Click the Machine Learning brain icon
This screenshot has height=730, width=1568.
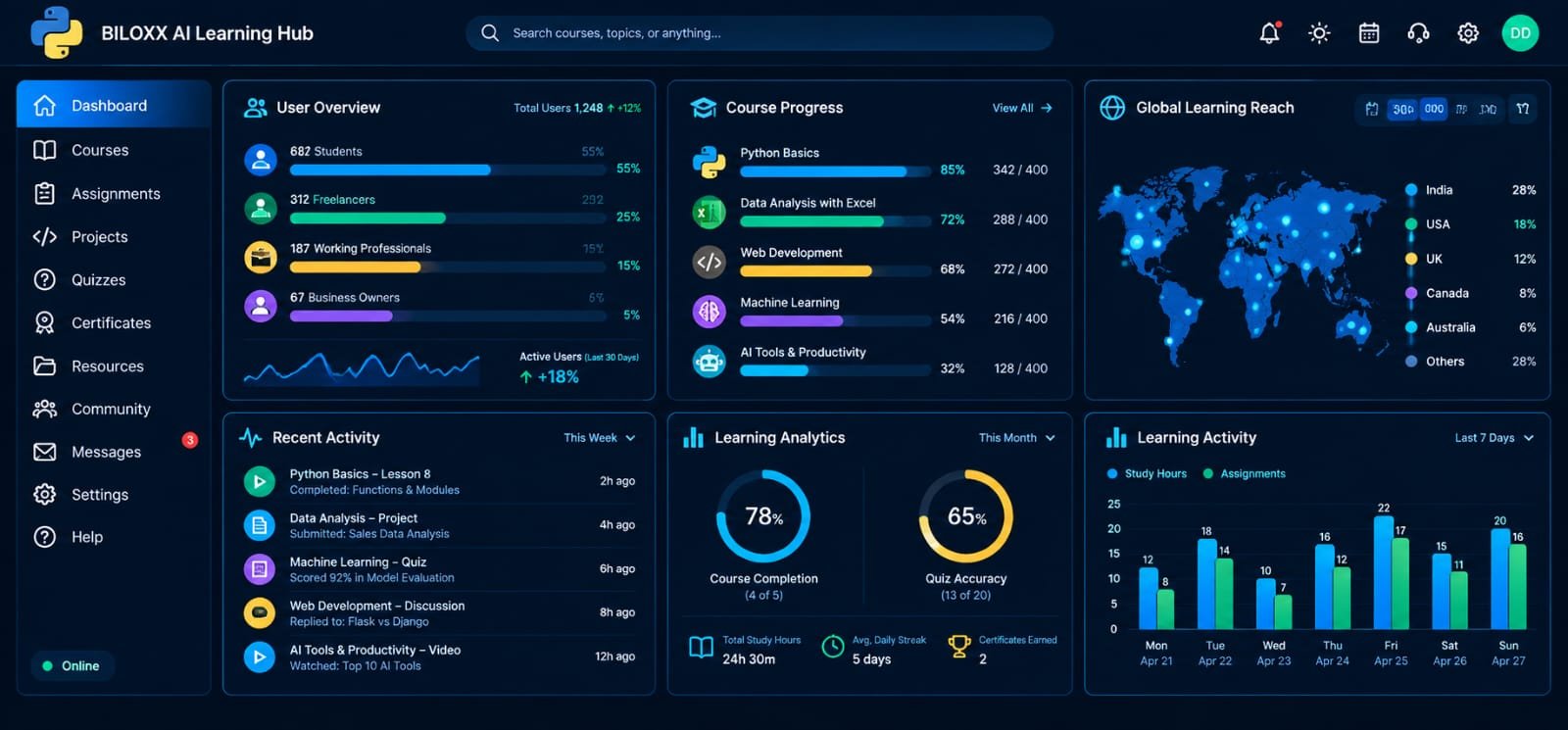pyautogui.click(x=709, y=312)
